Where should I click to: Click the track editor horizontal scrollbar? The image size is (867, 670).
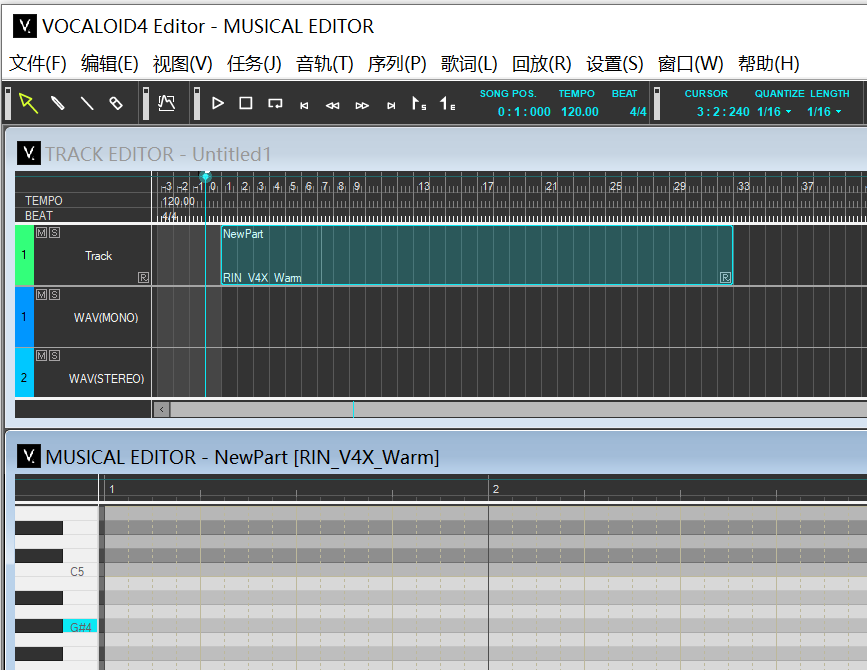pos(519,410)
